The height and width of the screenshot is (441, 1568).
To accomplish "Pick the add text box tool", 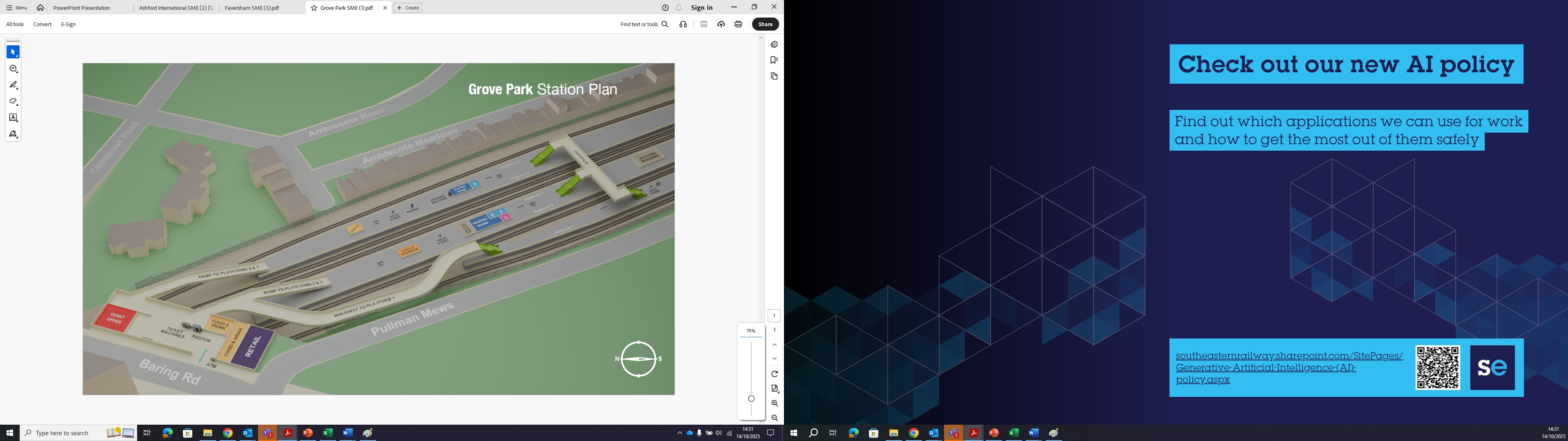I will click(x=13, y=118).
